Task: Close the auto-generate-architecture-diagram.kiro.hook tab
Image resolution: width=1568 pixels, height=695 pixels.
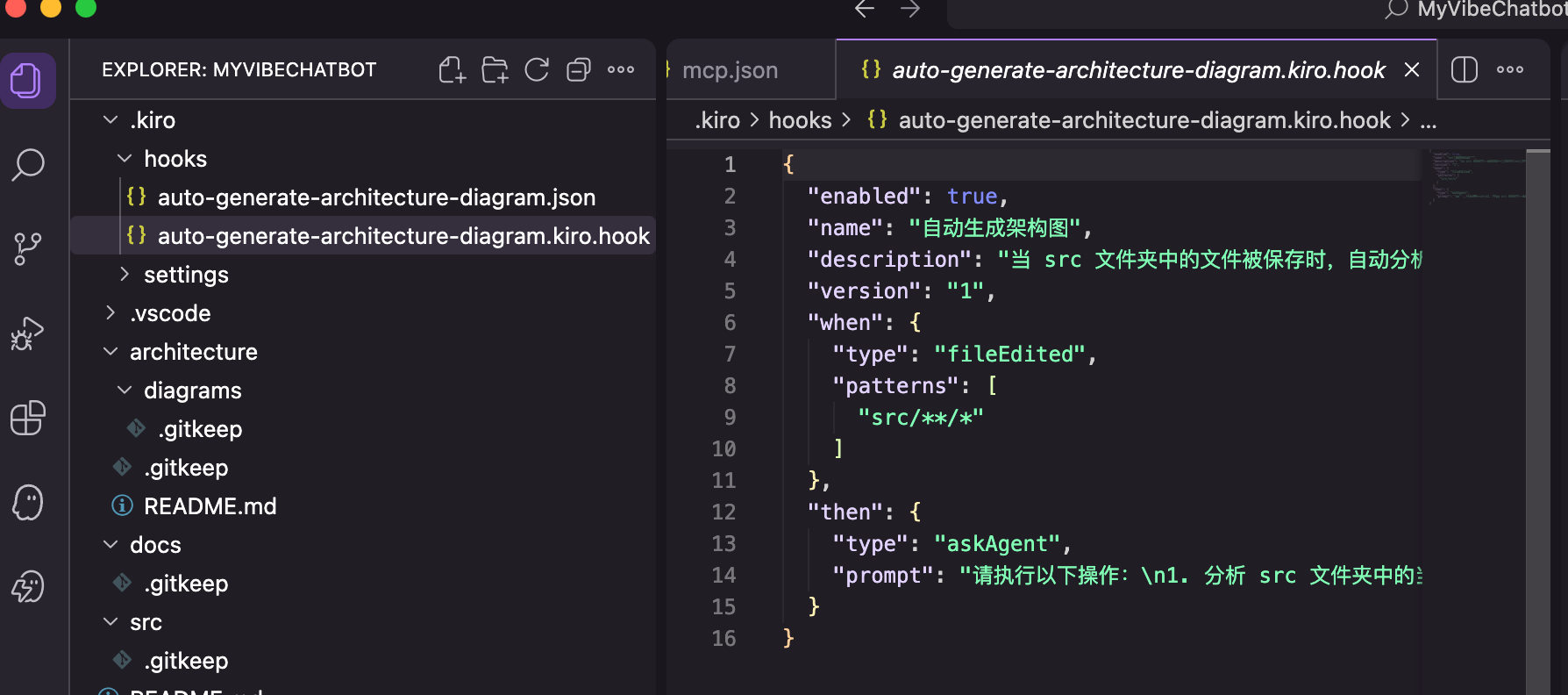Action: [1412, 70]
